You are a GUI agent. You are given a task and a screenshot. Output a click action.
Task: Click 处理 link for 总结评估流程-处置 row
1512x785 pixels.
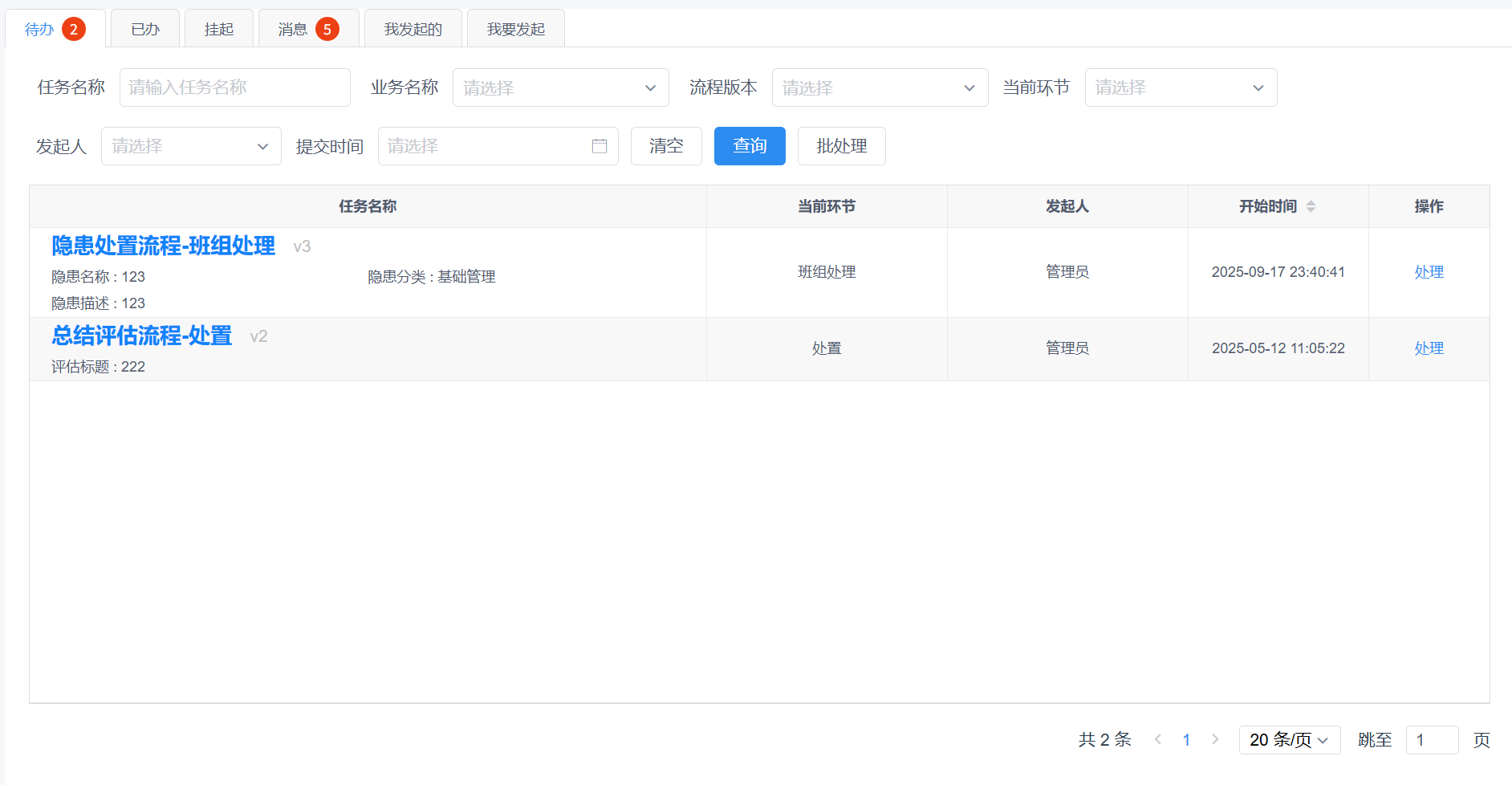point(1429,348)
